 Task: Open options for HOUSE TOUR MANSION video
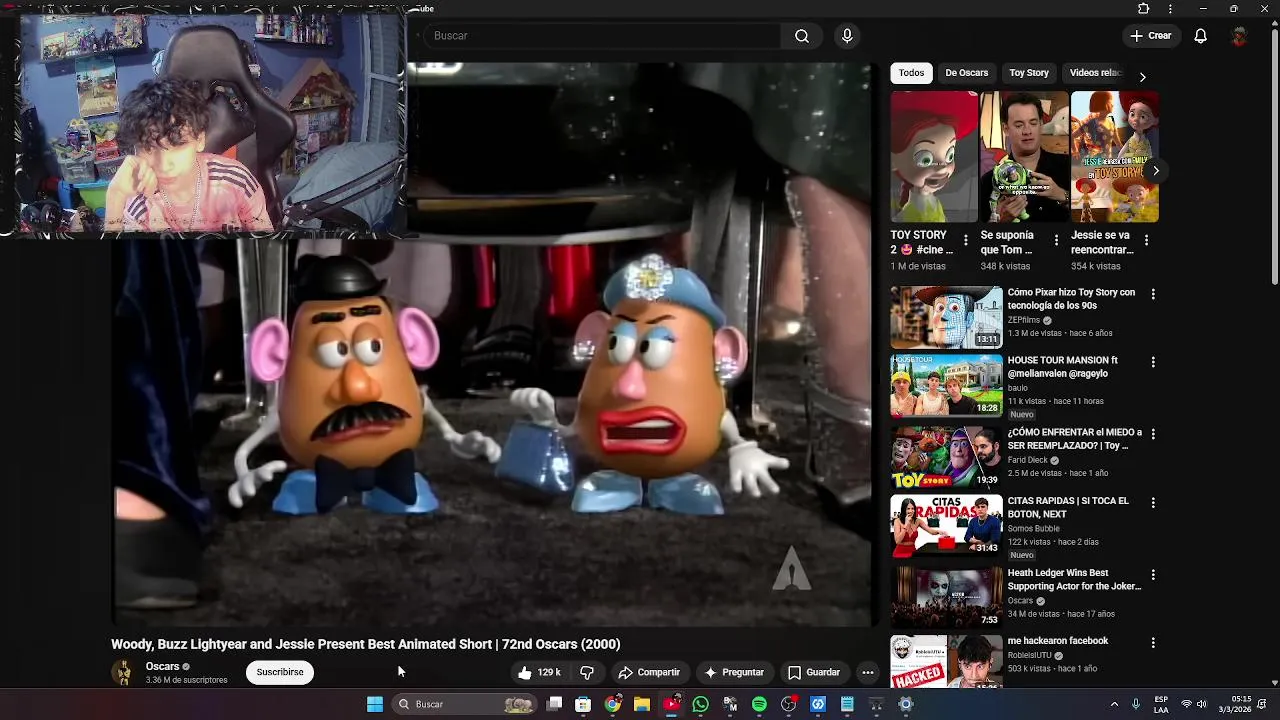click(1153, 362)
